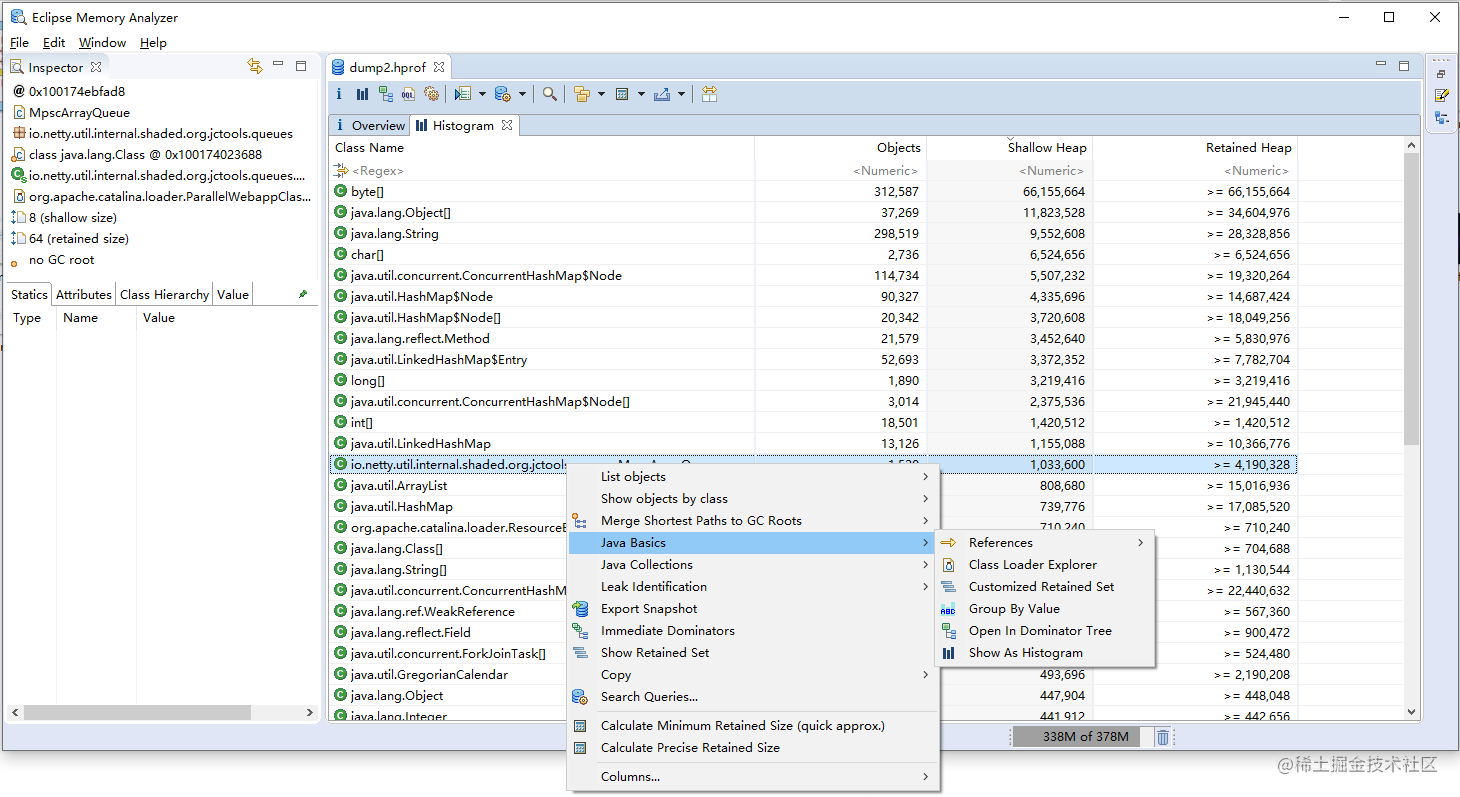Close the Inspector view

(x=96, y=67)
